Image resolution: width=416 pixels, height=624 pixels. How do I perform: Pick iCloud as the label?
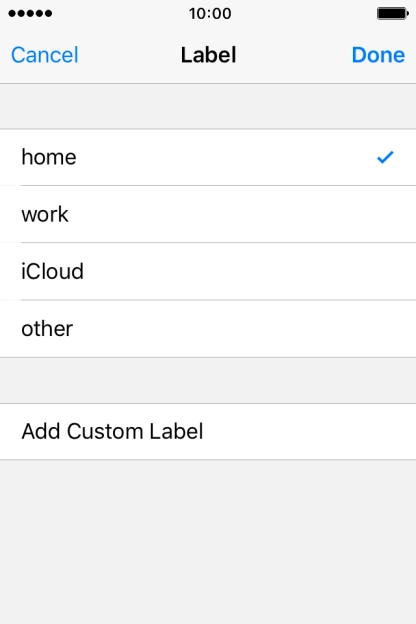(x=208, y=271)
